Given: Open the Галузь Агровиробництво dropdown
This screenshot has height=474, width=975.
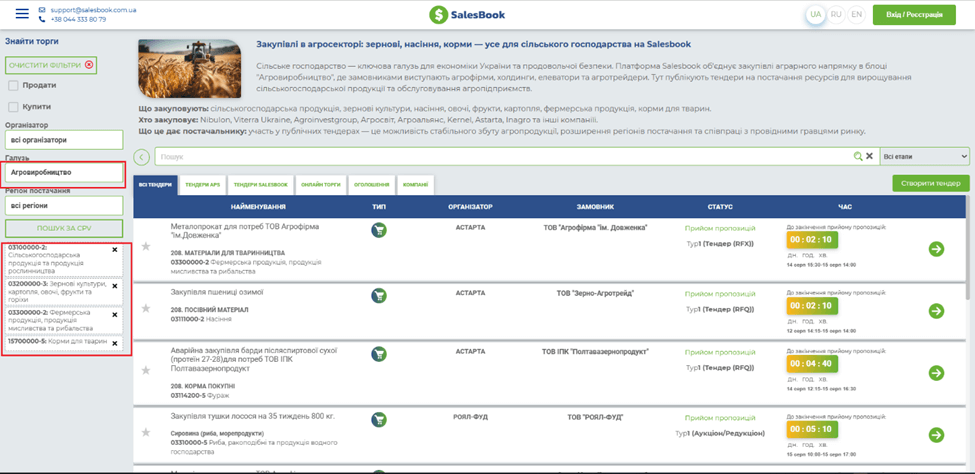Looking at the screenshot, I should pos(64,172).
